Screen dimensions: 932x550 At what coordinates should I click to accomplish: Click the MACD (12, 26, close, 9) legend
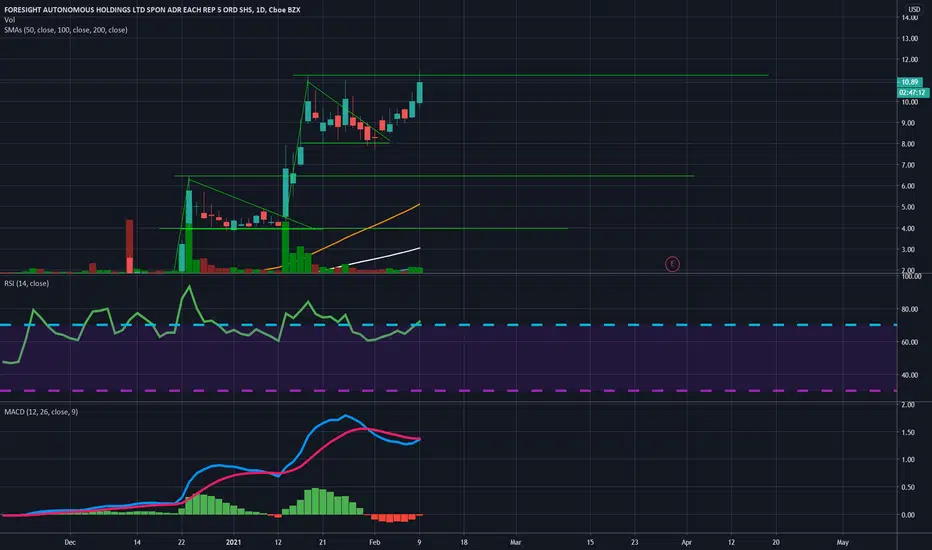click(x=41, y=412)
